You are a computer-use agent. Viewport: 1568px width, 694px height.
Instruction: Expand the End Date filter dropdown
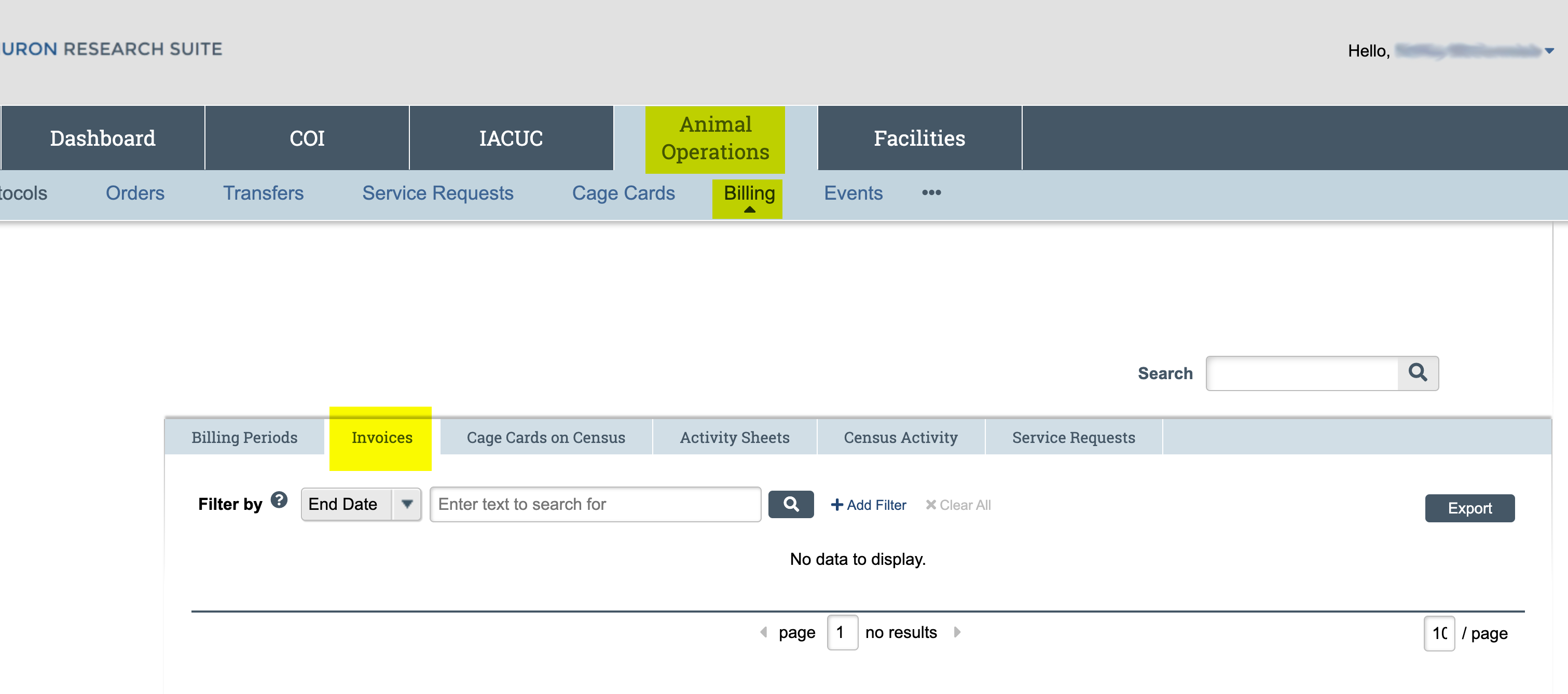click(x=407, y=504)
